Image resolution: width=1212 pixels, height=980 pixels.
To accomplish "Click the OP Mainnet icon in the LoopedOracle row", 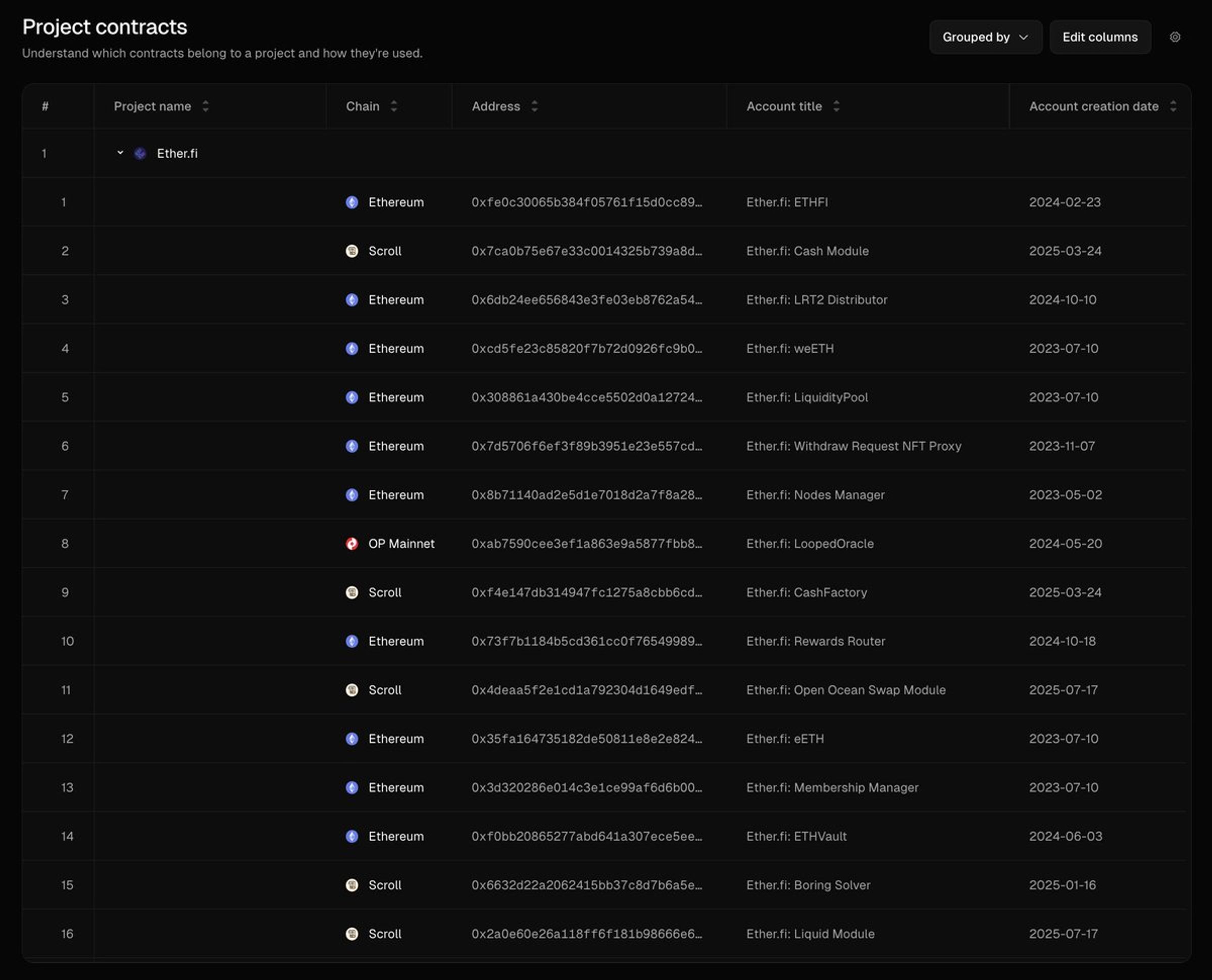I will click(x=351, y=544).
